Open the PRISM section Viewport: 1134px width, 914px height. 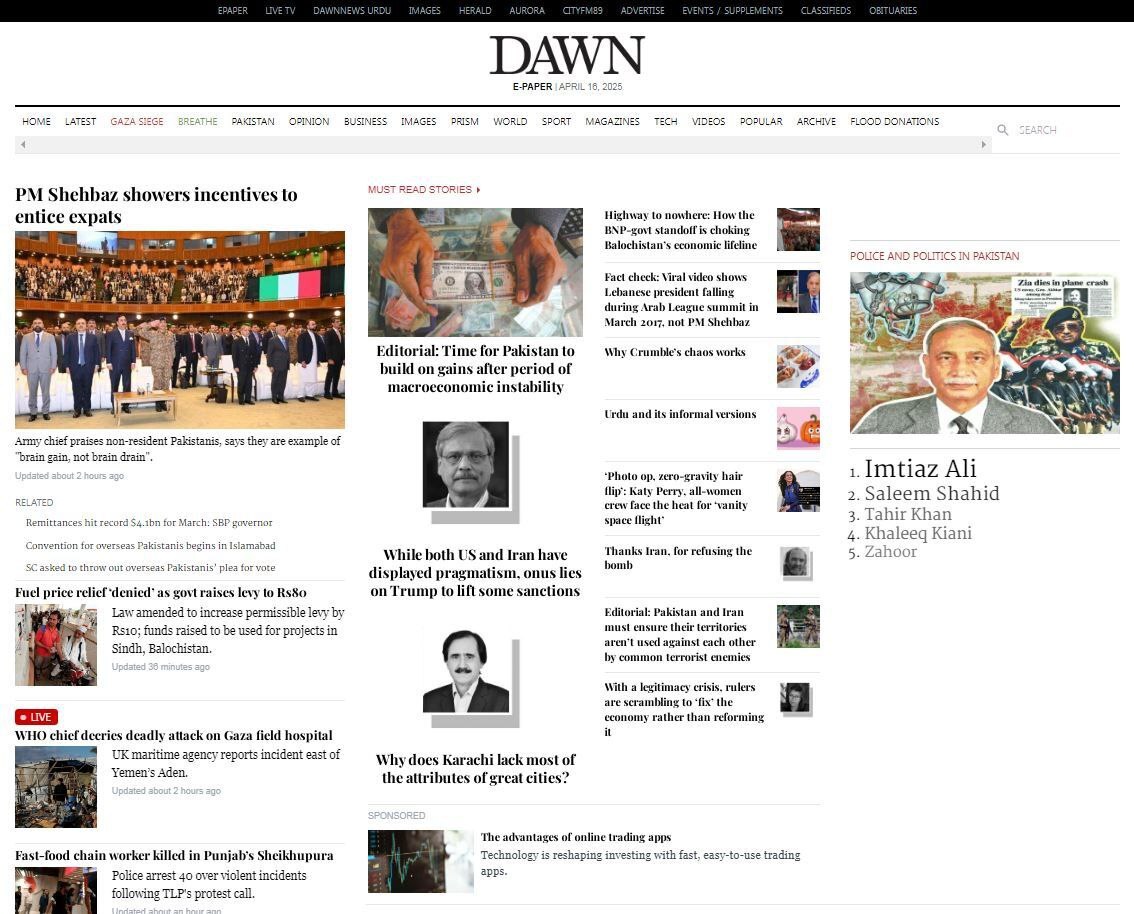465,121
